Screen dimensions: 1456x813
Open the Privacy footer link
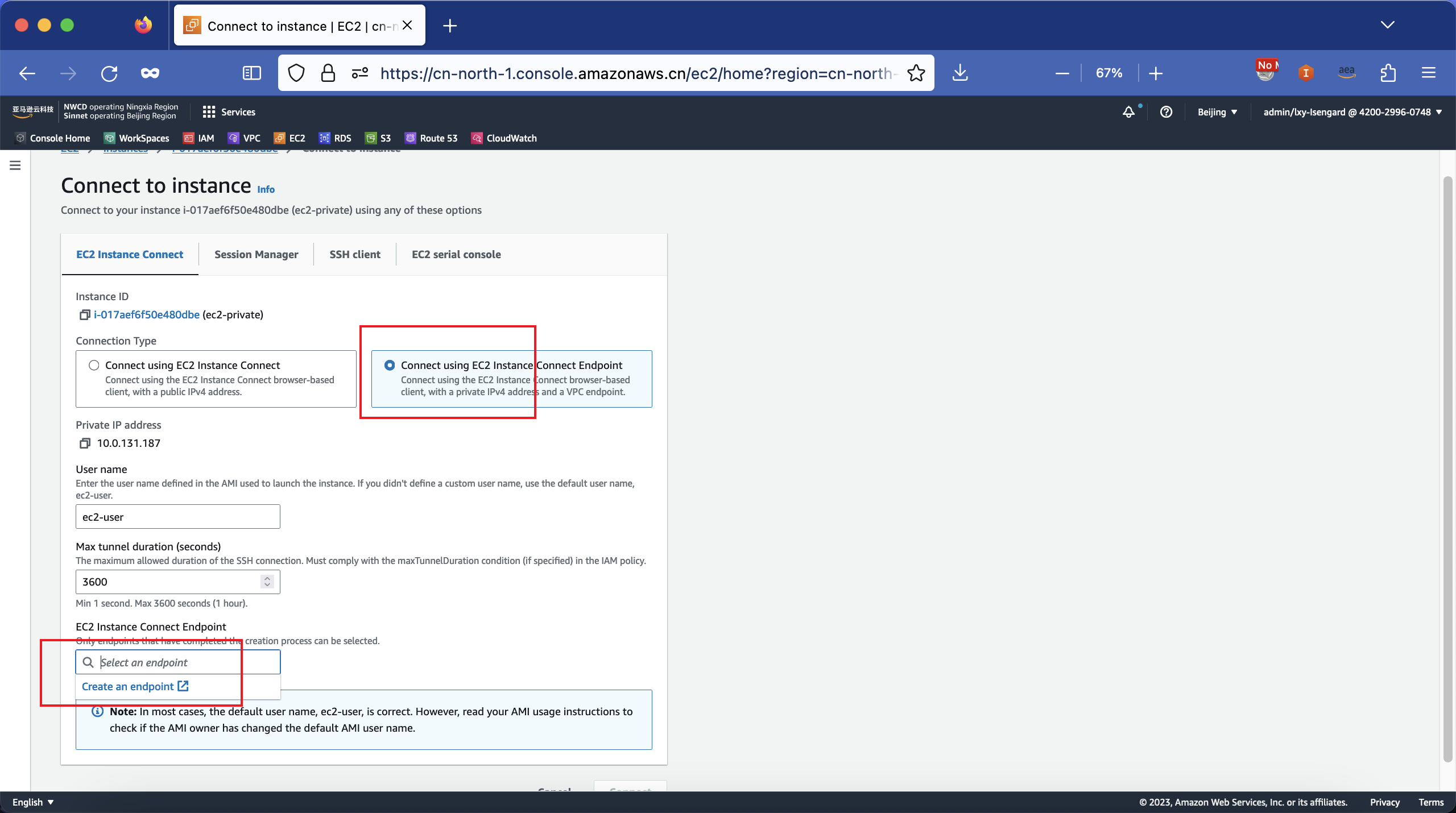pos(1384,802)
